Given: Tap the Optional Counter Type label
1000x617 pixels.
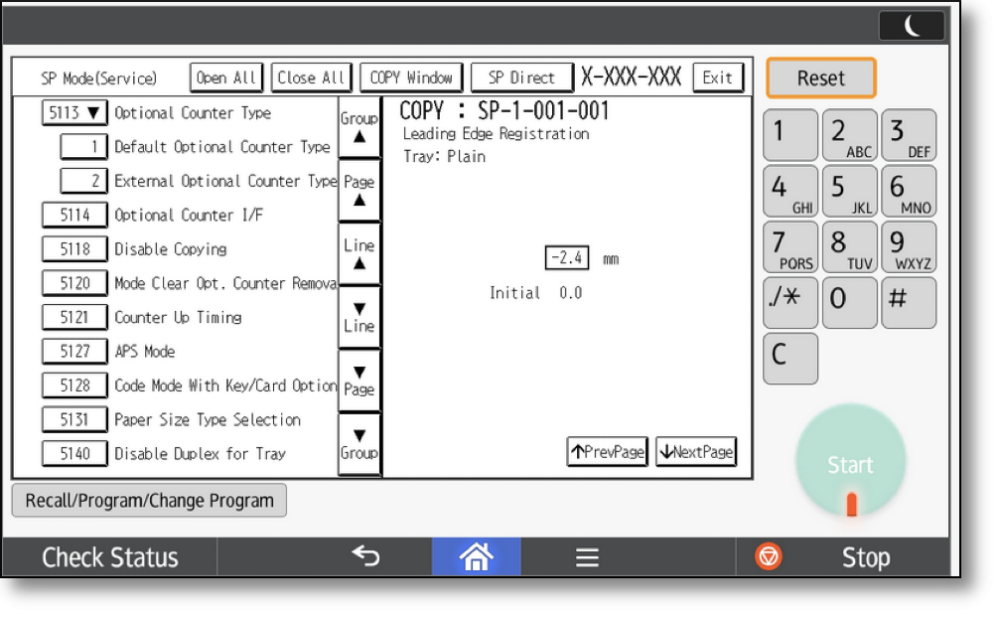Looking at the screenshot, I should [193, 113].
